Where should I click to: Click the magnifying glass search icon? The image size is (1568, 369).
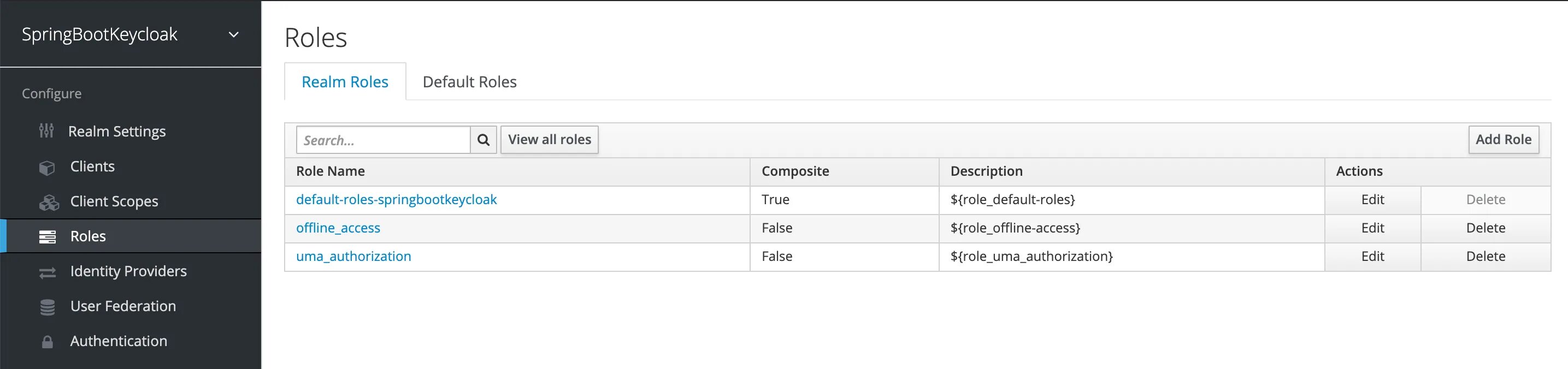(484, 140)
